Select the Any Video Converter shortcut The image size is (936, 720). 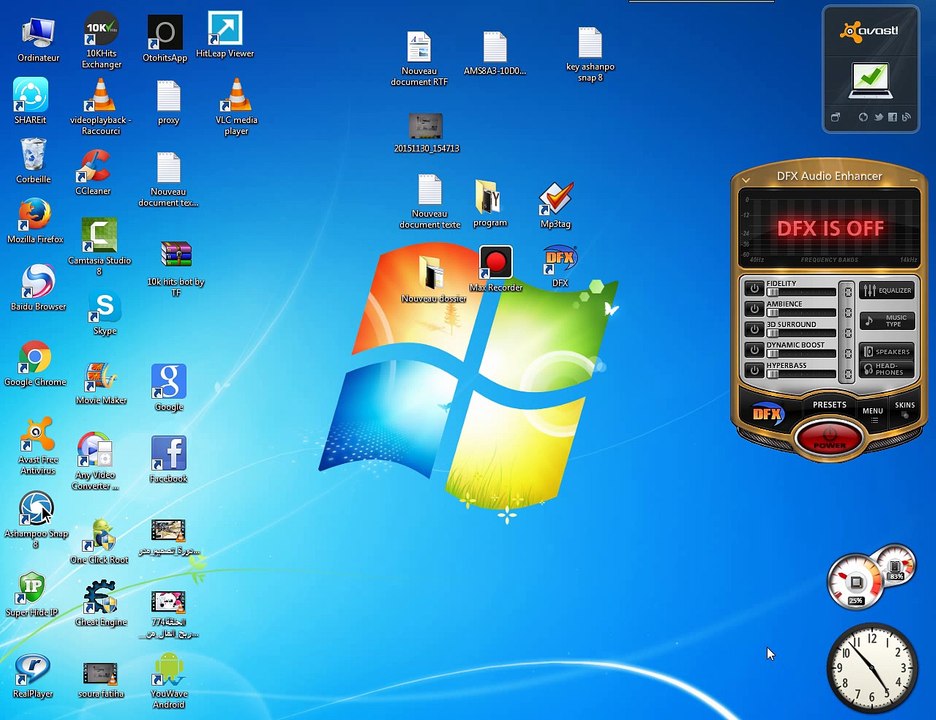point(95,461)
